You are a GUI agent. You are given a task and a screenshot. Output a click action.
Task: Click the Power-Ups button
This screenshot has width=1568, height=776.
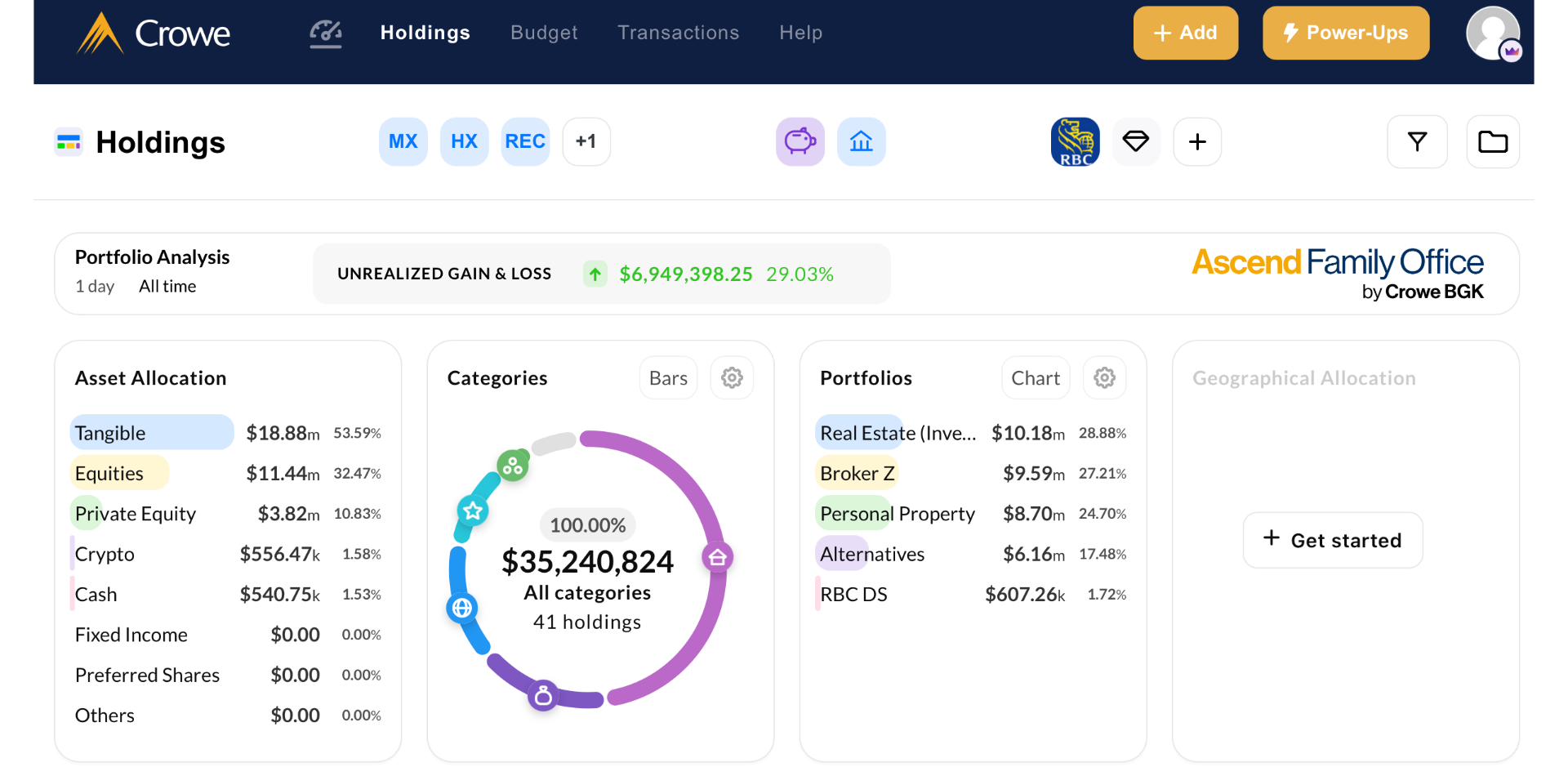pyautogui.click(x=1345, y=33)
